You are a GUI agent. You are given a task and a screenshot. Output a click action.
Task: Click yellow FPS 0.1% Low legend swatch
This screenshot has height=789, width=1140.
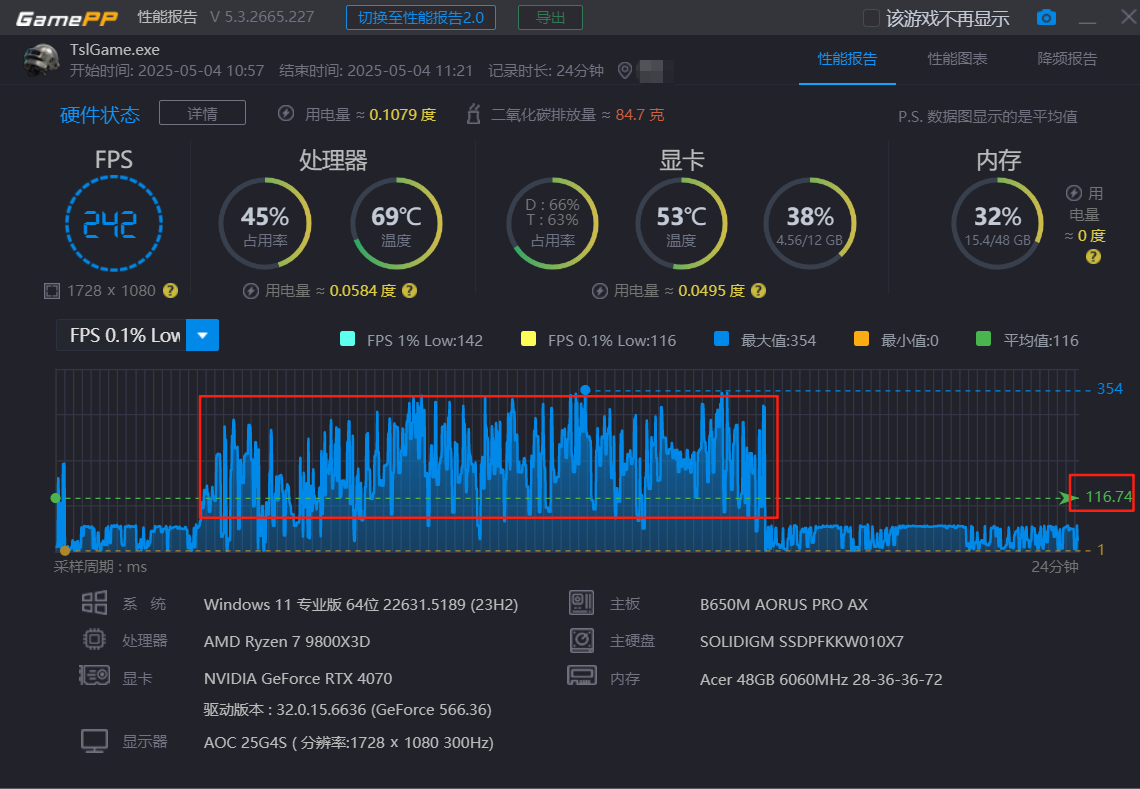click(x=529, y=339)
